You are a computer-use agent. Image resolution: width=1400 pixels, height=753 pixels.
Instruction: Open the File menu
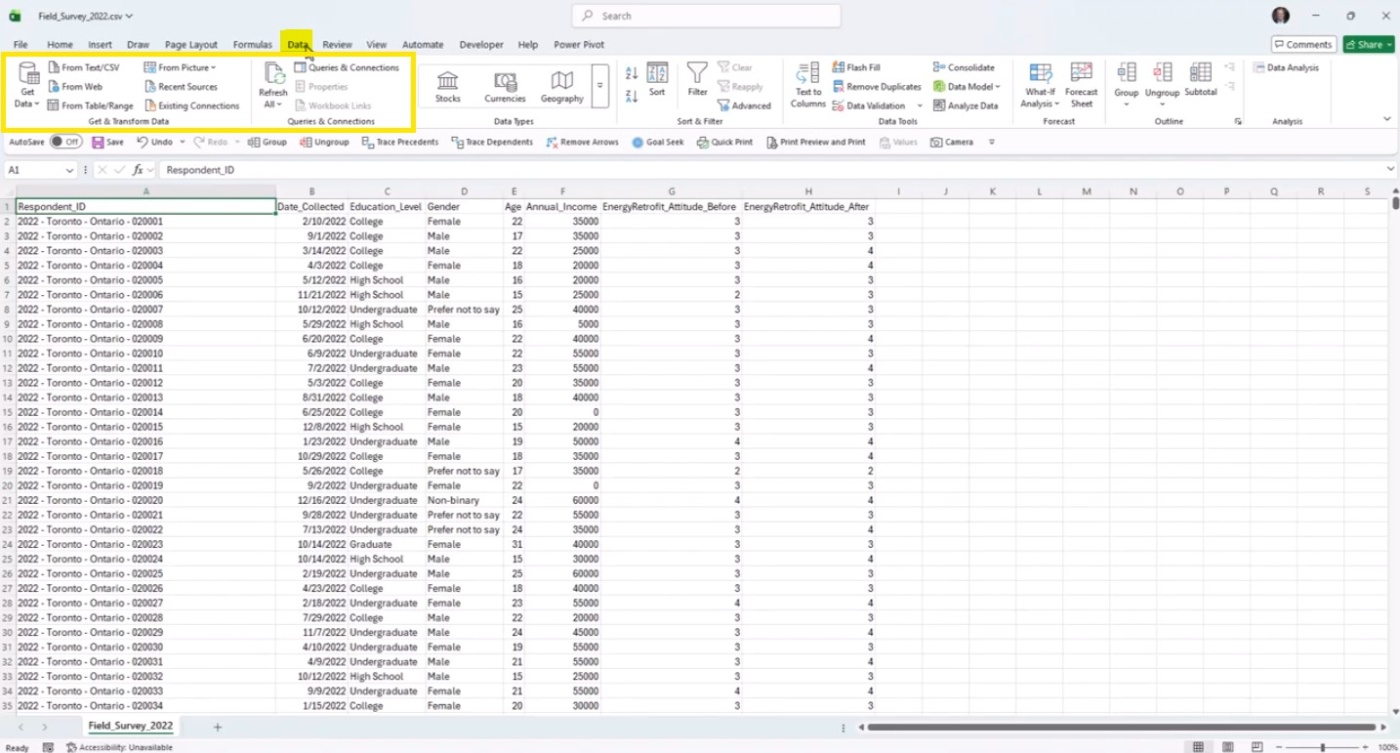coord(20,45)
